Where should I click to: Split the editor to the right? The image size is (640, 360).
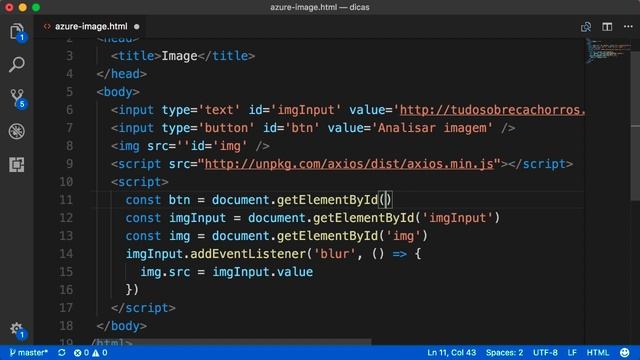point(607,27)
